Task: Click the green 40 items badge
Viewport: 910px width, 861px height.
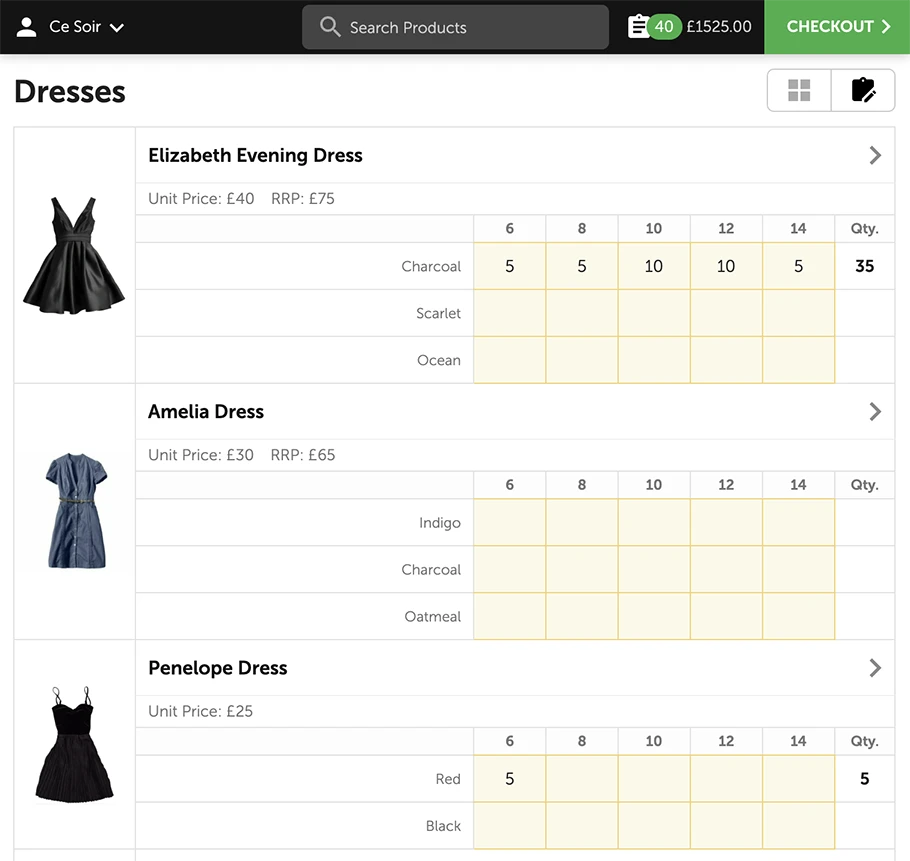Action: coord(663,27)
